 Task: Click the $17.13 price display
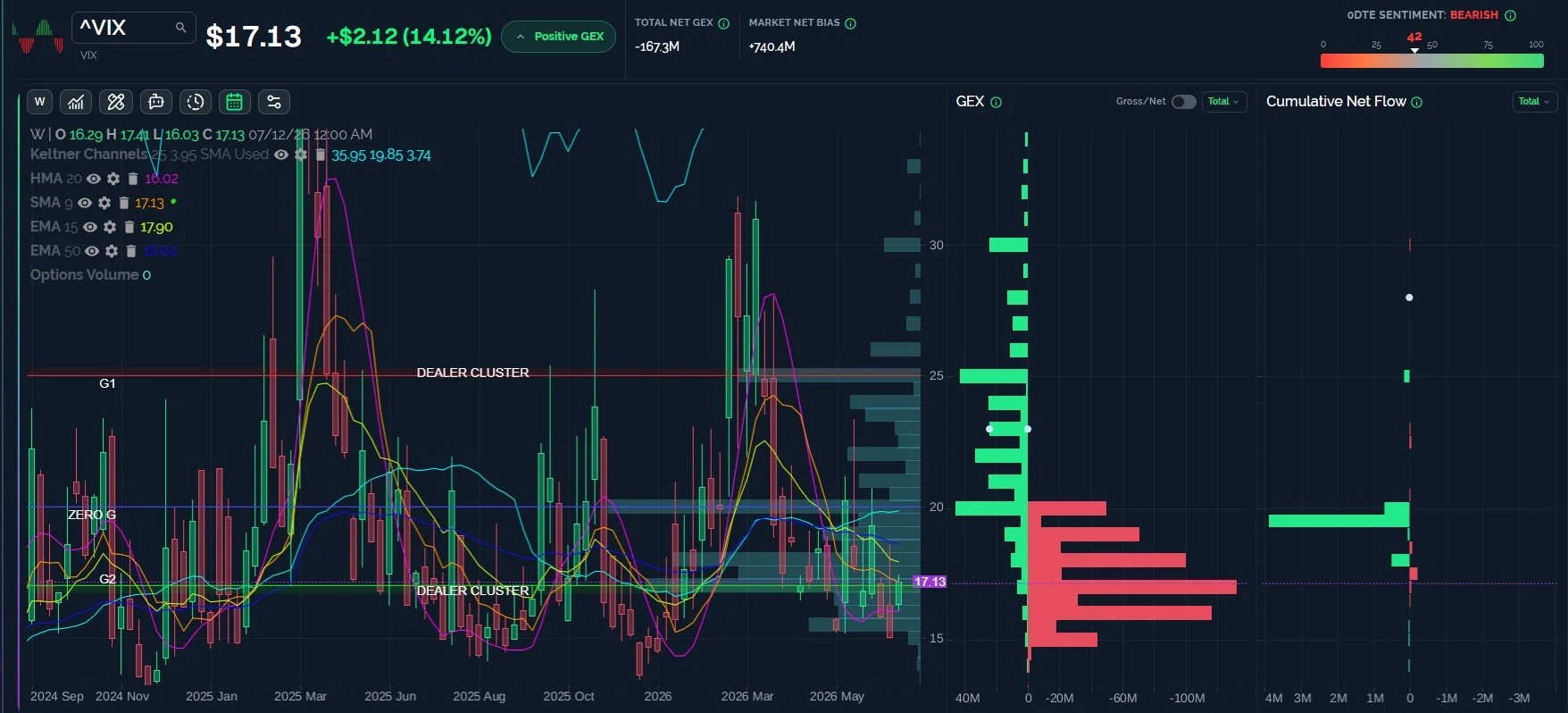point(254,37)
